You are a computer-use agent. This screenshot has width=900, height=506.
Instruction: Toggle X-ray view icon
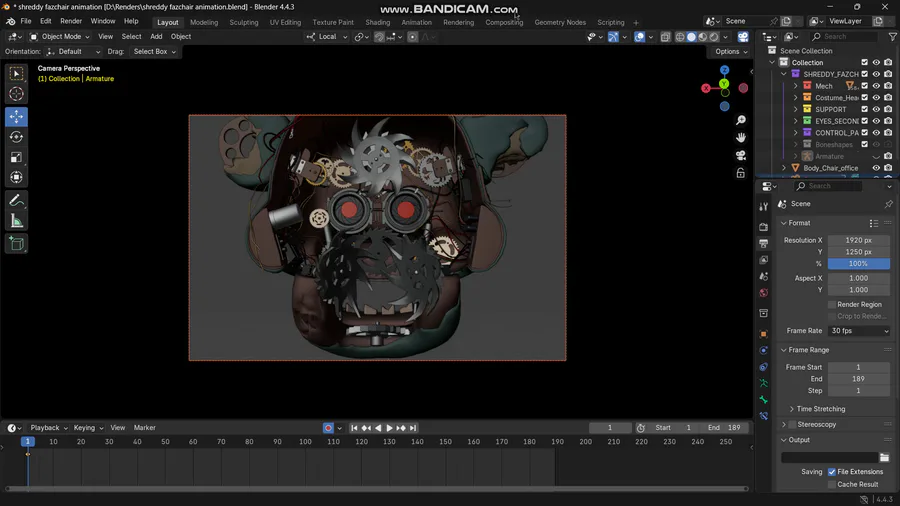(665, 37)
